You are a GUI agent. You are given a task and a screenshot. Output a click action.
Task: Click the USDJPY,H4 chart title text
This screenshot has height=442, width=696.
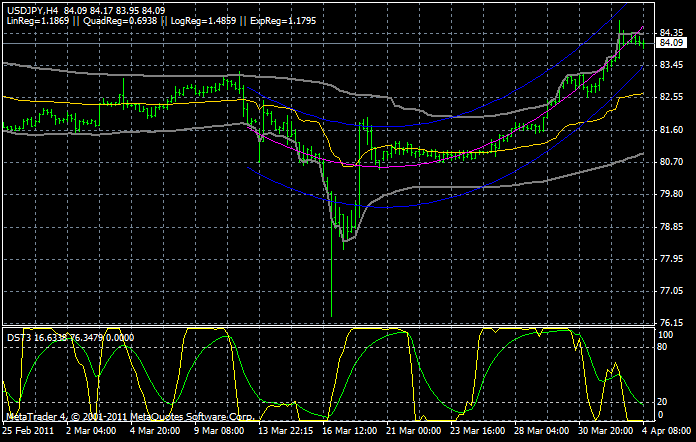[x=32, y=11]
